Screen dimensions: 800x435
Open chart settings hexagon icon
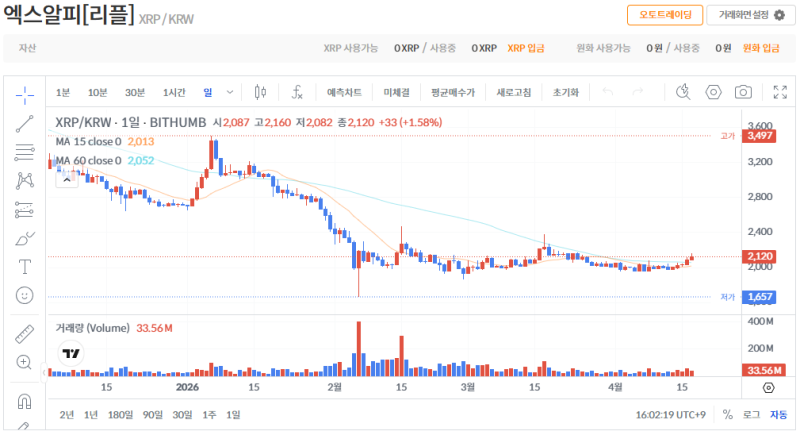(713, 92)
